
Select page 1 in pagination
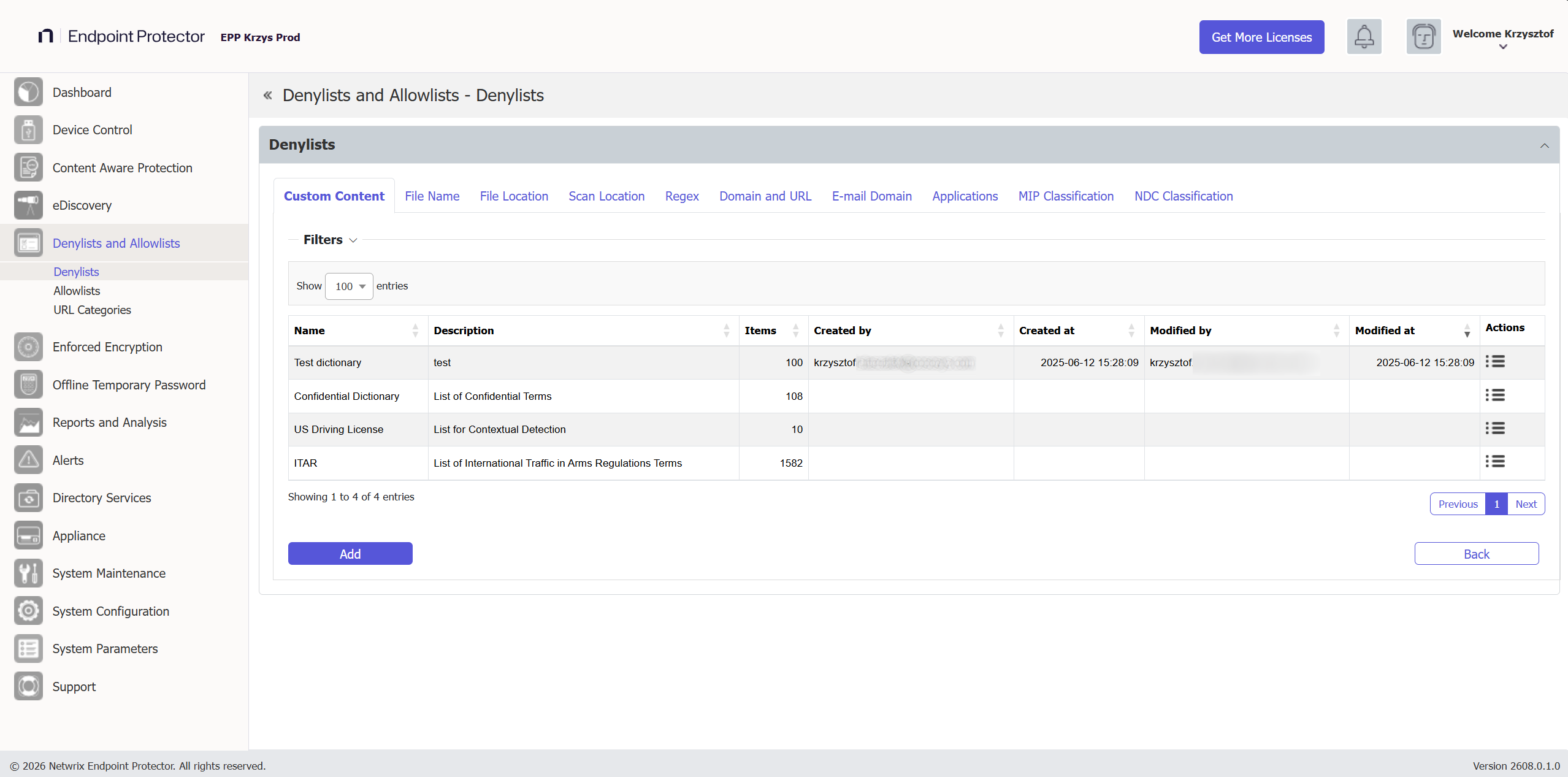pos(1496,504)
